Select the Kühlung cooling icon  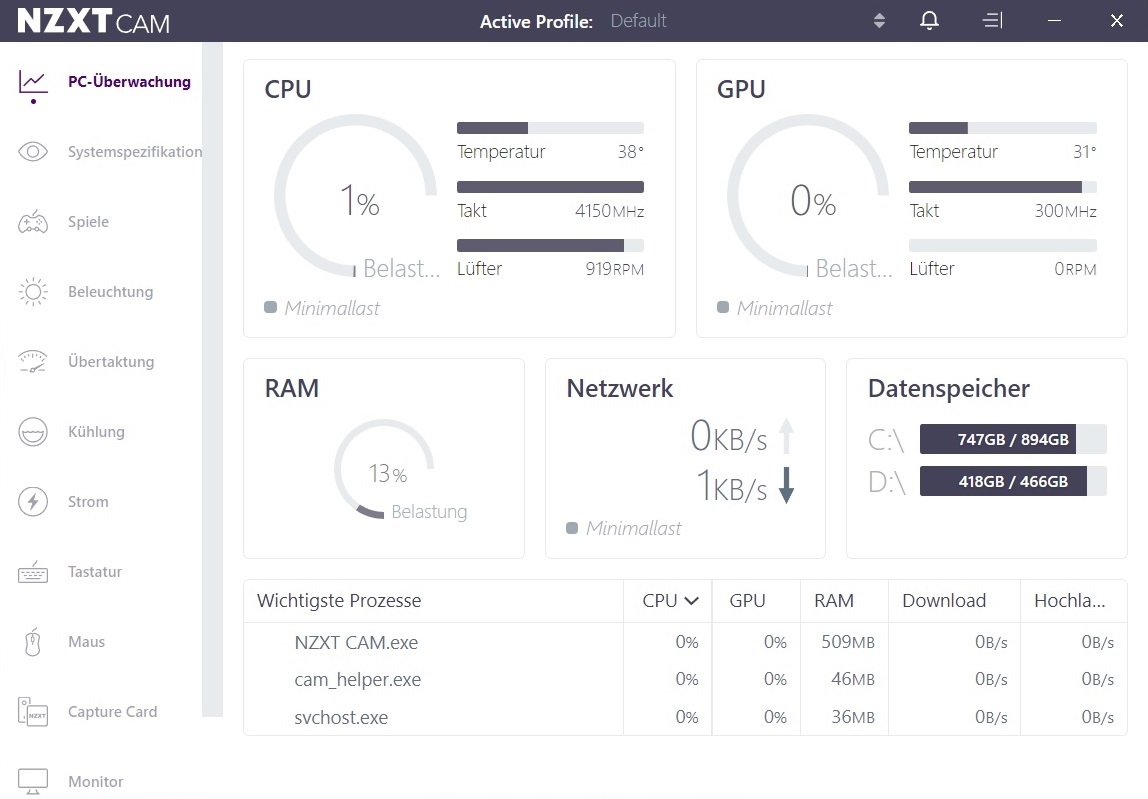33,432
